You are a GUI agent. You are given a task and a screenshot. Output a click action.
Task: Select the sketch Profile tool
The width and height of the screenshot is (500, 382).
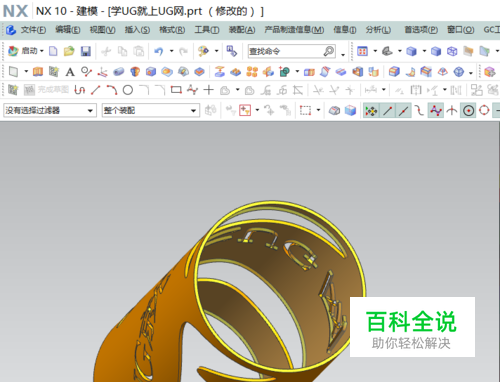80,90
